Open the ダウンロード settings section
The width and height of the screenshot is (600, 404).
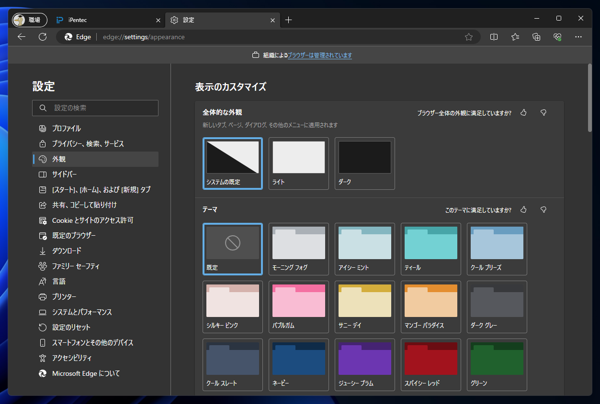coord(66,251)
